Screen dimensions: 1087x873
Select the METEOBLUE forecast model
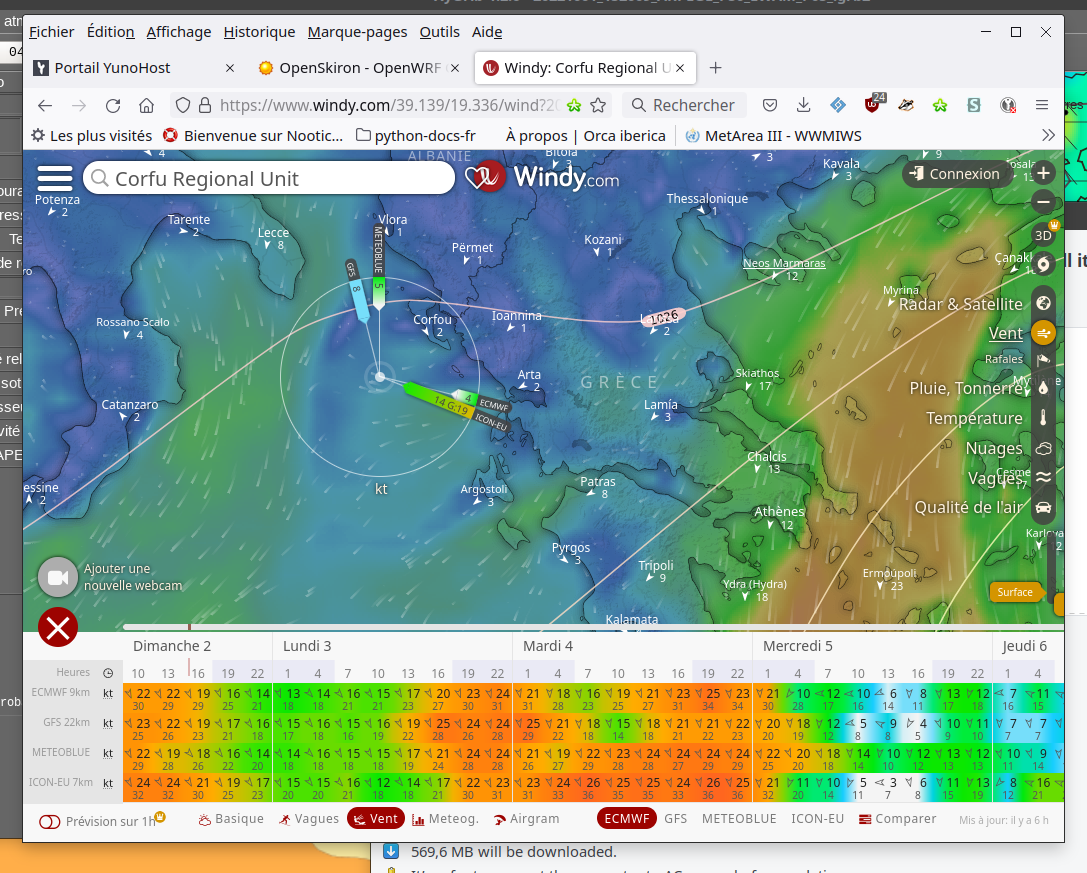coord(739,819)
